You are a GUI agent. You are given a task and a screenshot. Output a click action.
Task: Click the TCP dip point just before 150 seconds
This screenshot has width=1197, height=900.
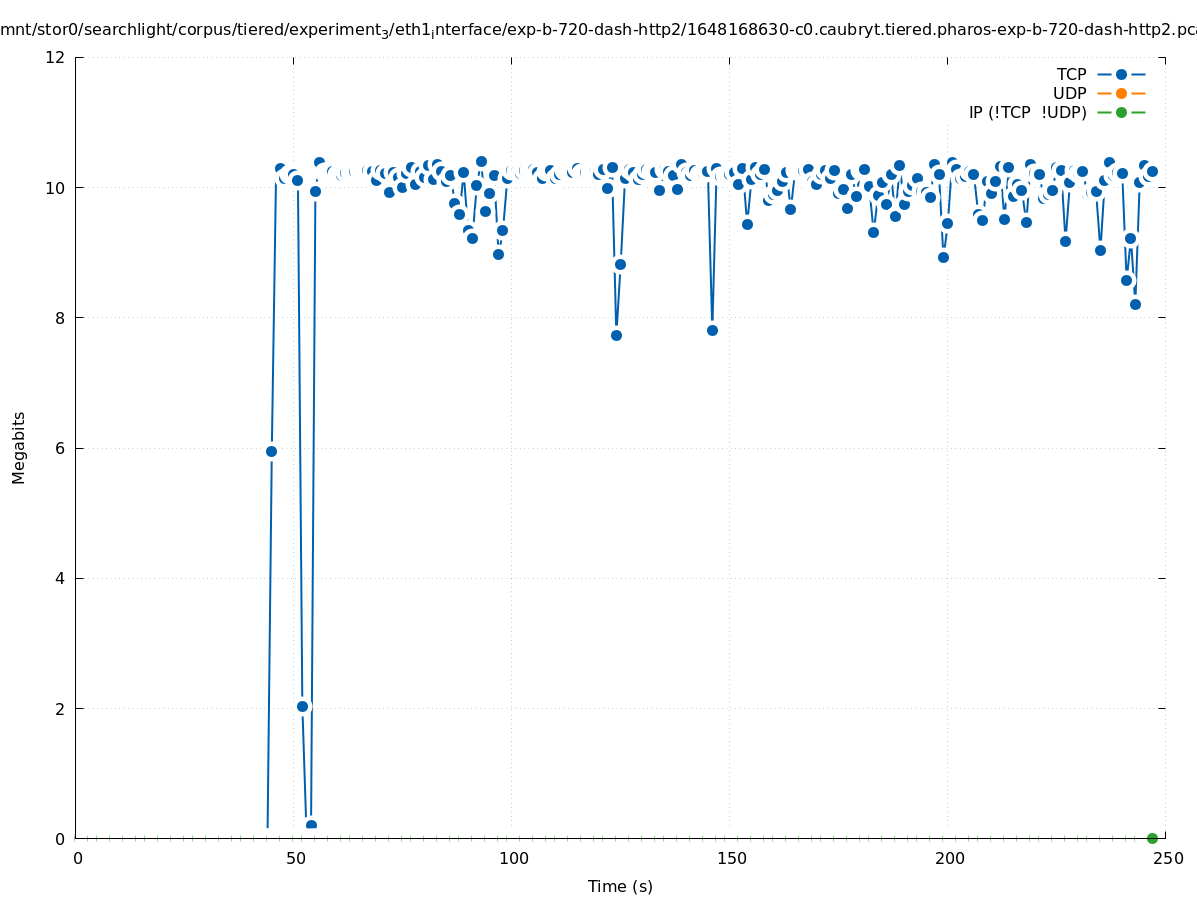[712, 330]
